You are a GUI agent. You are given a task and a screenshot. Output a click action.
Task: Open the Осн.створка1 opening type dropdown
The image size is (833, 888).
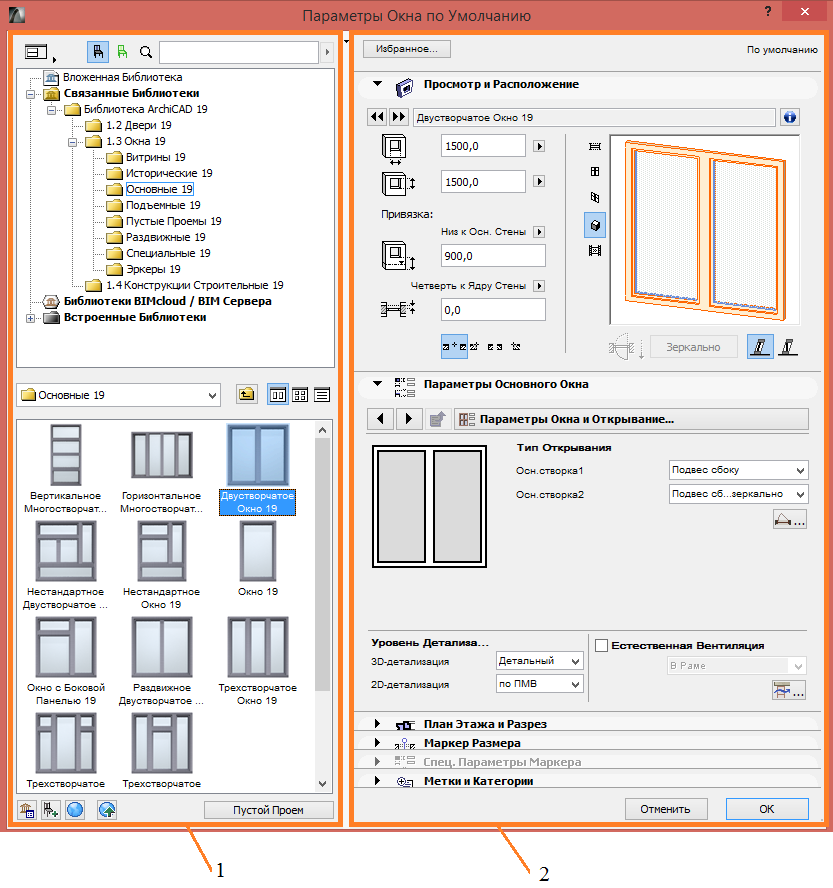point(738,470)
